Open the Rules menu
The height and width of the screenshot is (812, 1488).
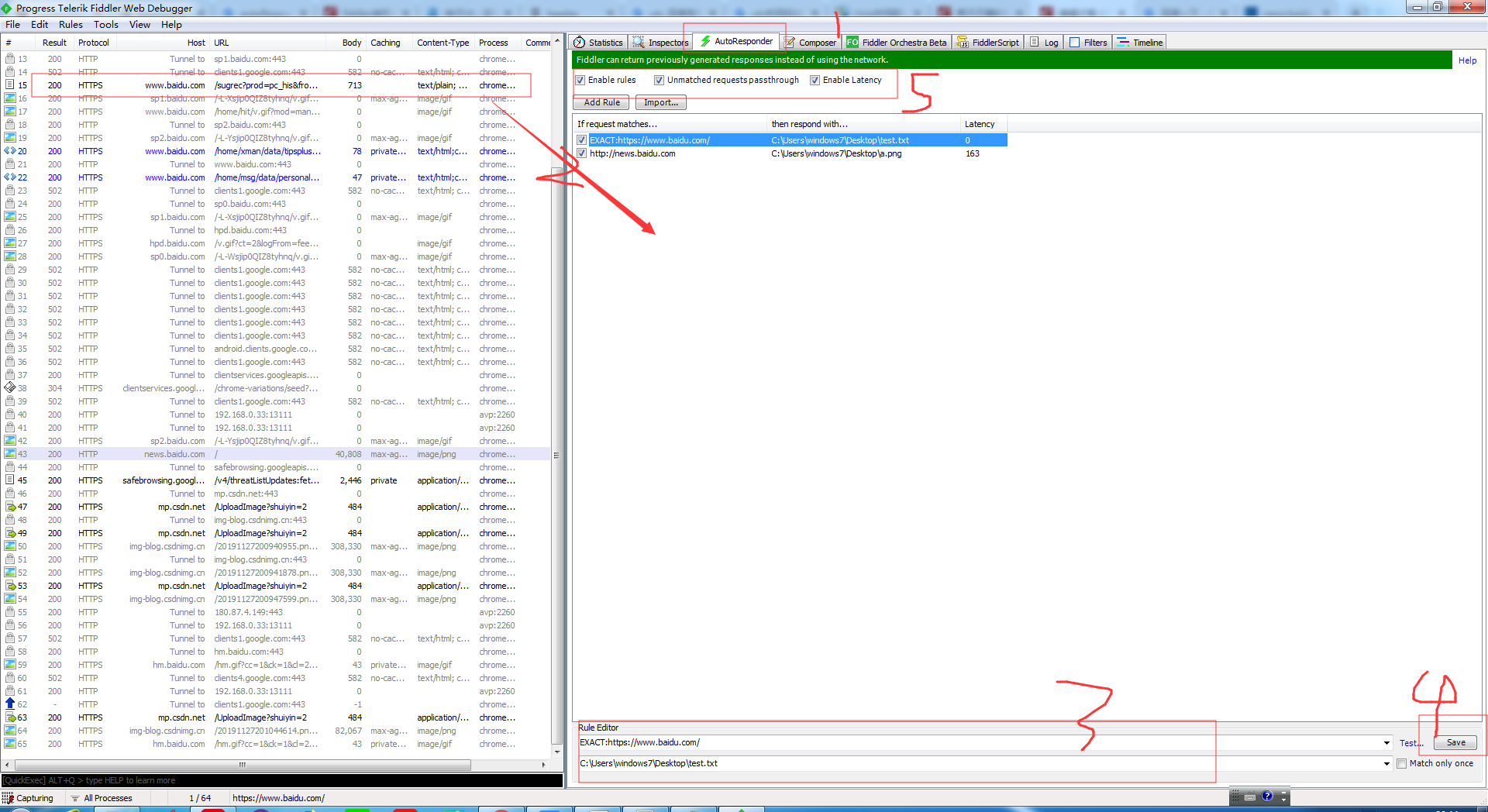(71, 24)
